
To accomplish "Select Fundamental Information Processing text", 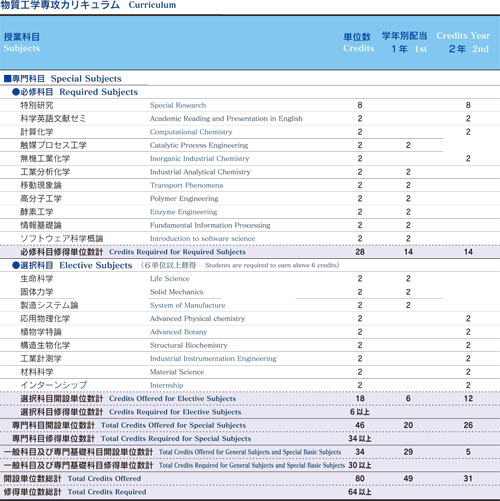I will pos(210,225).
